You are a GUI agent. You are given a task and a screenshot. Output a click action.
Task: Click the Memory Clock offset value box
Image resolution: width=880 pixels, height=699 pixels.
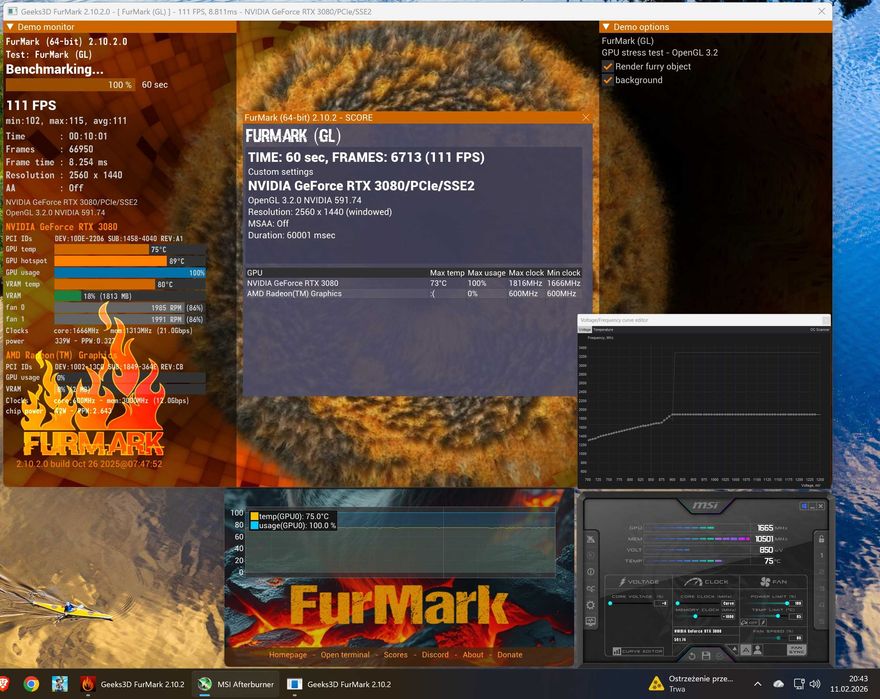pos(728,616)
